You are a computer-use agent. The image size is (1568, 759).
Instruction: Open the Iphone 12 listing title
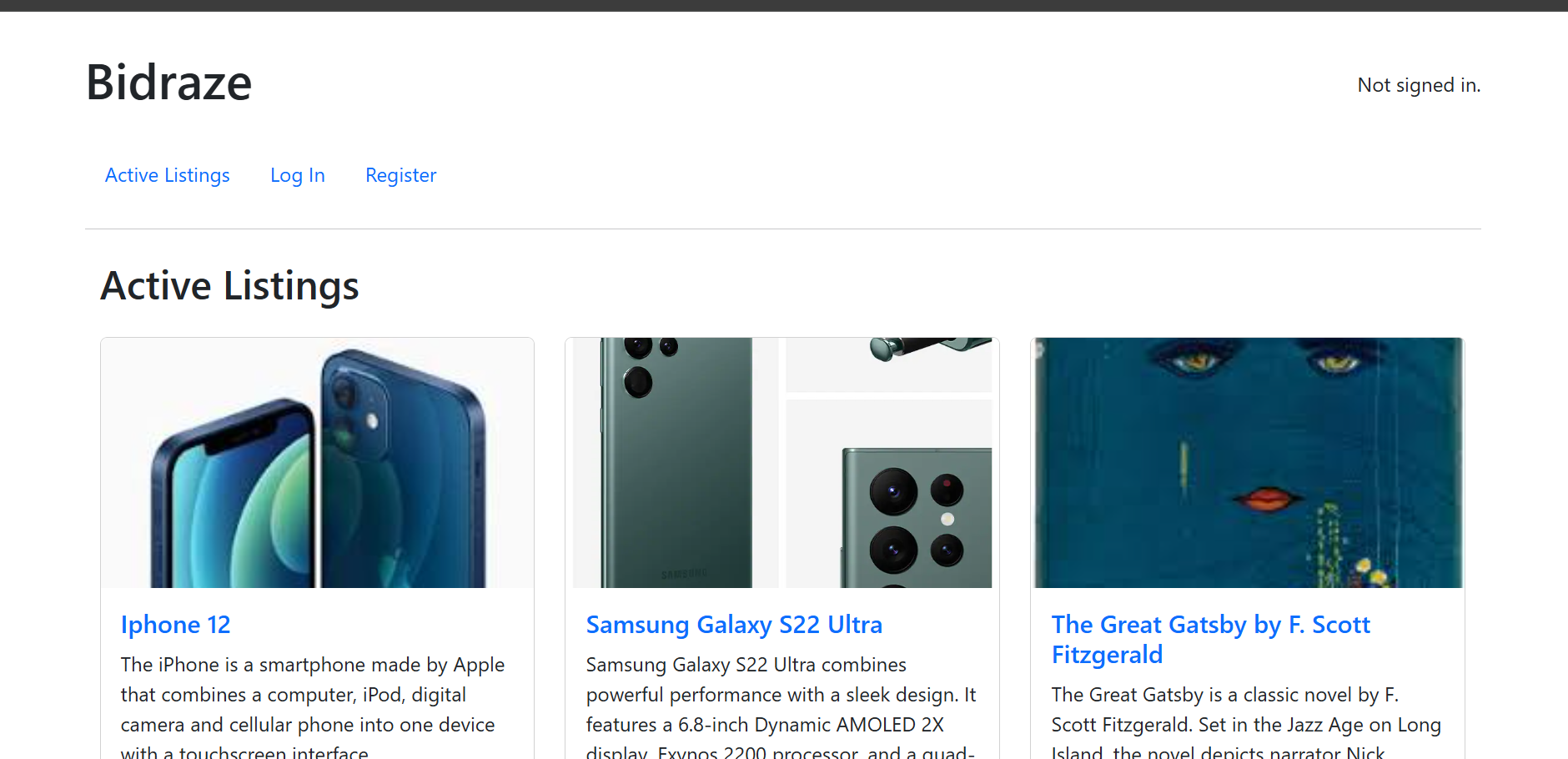175,625
